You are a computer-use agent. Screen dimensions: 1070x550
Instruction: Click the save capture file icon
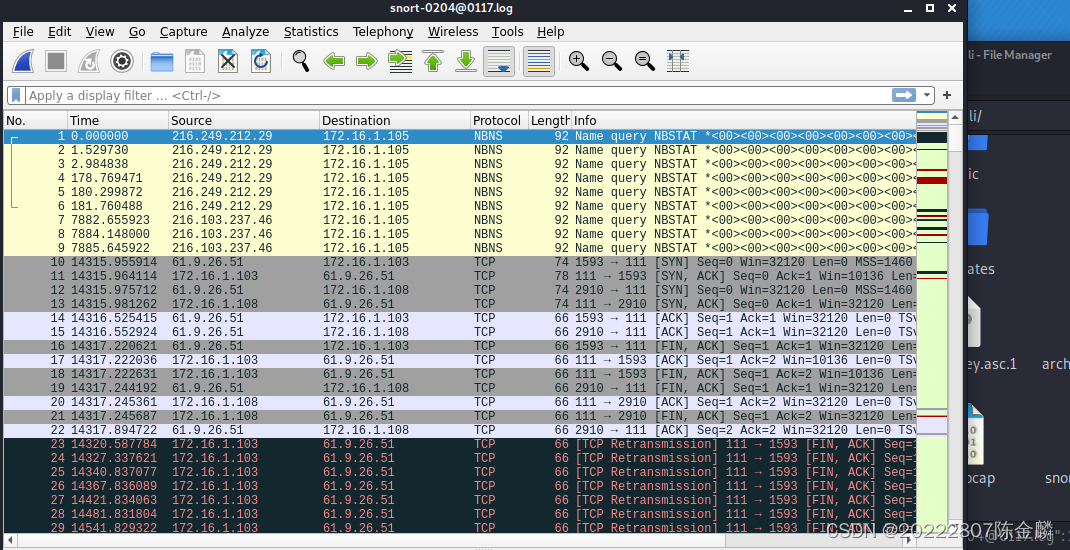click(194, 61)
